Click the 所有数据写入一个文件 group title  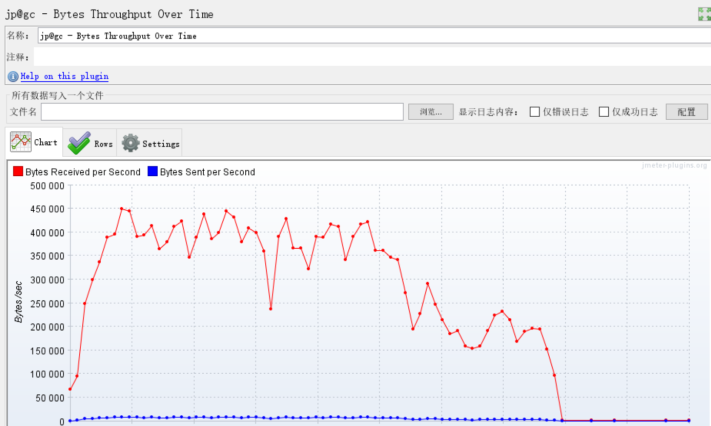(57, 95)
